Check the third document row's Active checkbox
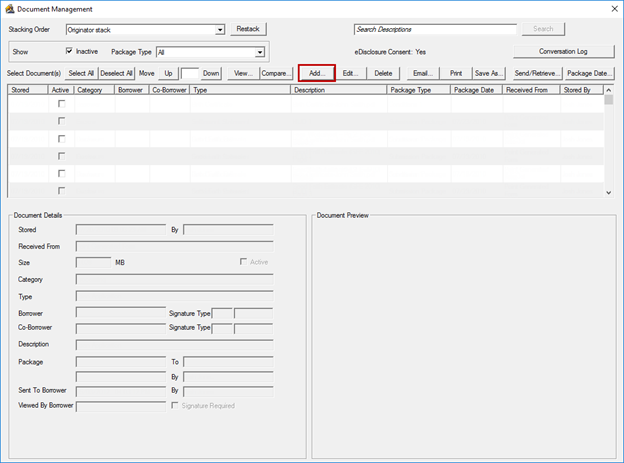This screenshot has width=624, height=463. click(x=62, y=139)
